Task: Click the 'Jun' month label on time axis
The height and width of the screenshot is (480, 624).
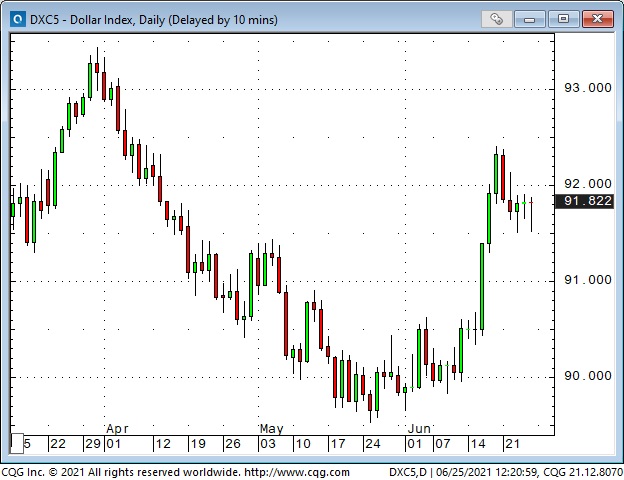Action: coord(419,429)
